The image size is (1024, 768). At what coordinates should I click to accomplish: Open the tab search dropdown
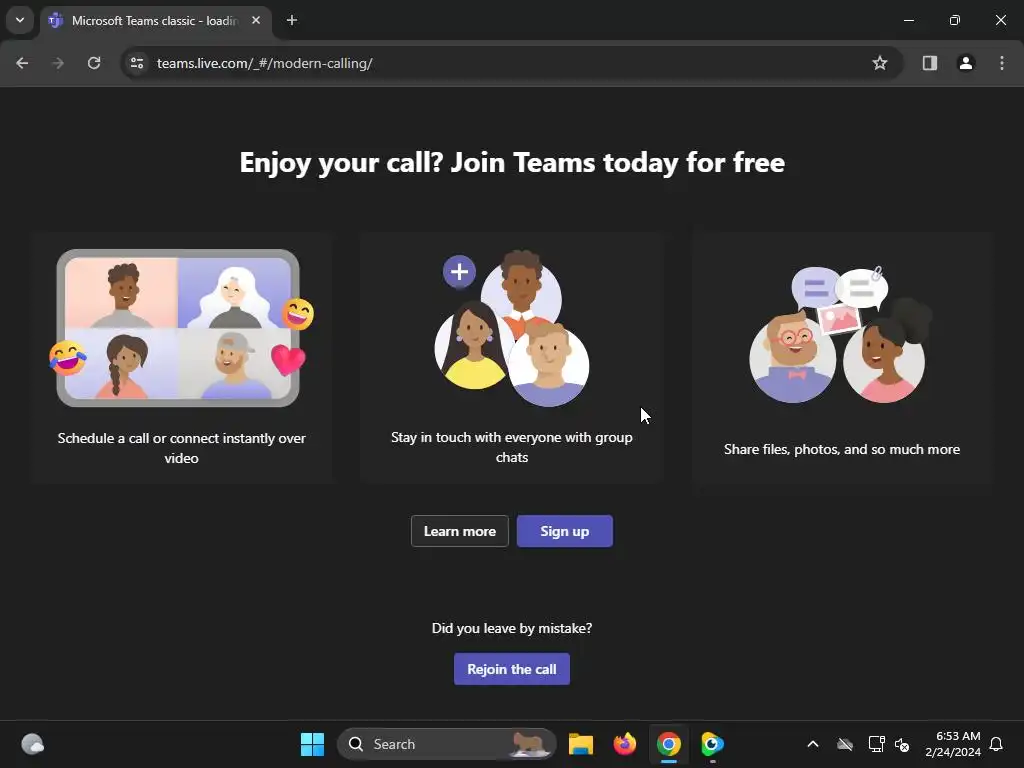click(x=20, y=20)
